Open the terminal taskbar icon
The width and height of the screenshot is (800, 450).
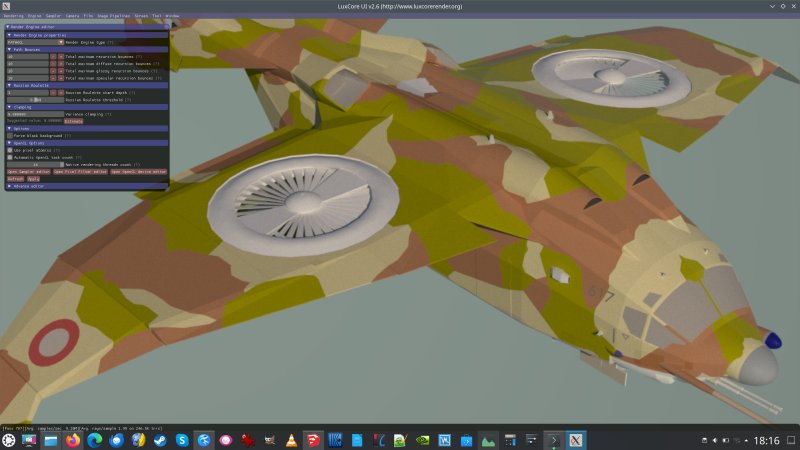pyautogui.click(x=554, y=440)
